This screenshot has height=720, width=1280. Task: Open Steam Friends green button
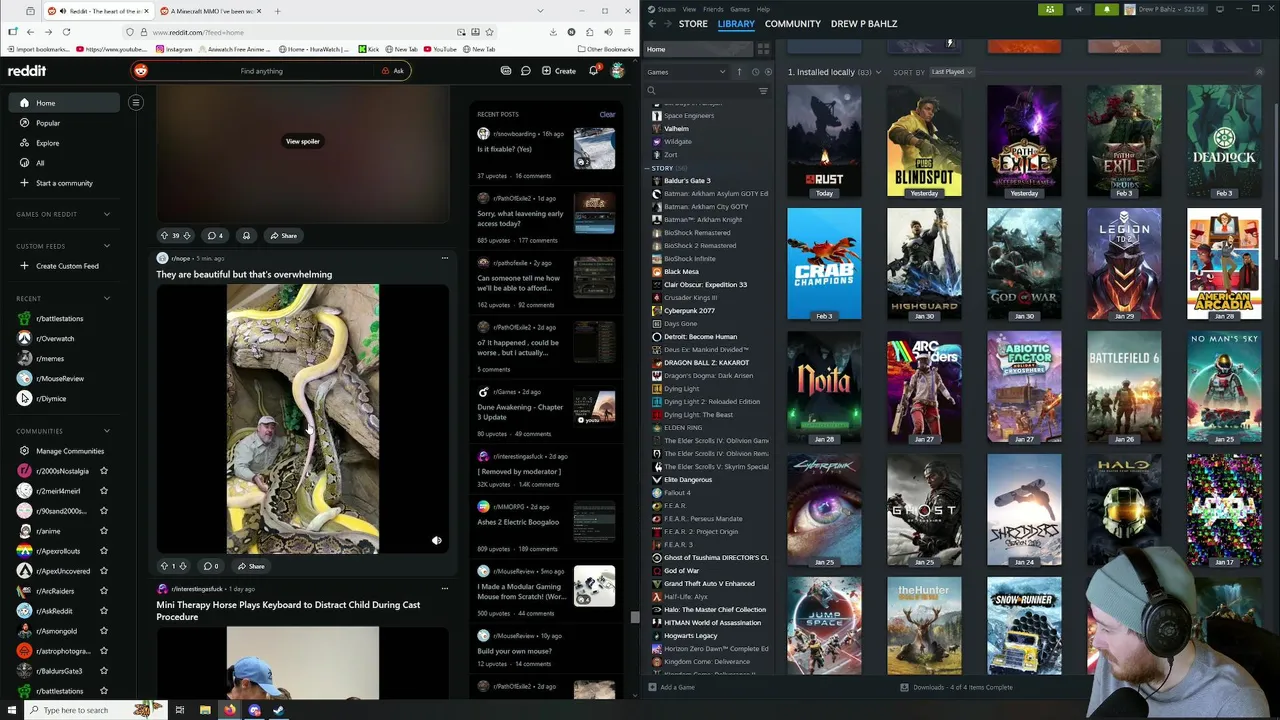click(1050, 9)
